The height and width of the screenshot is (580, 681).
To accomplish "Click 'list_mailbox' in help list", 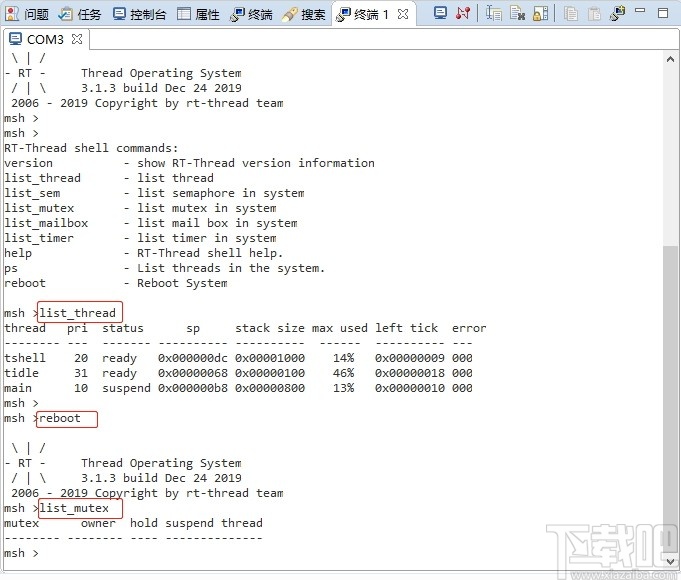I will click(46, 223).
